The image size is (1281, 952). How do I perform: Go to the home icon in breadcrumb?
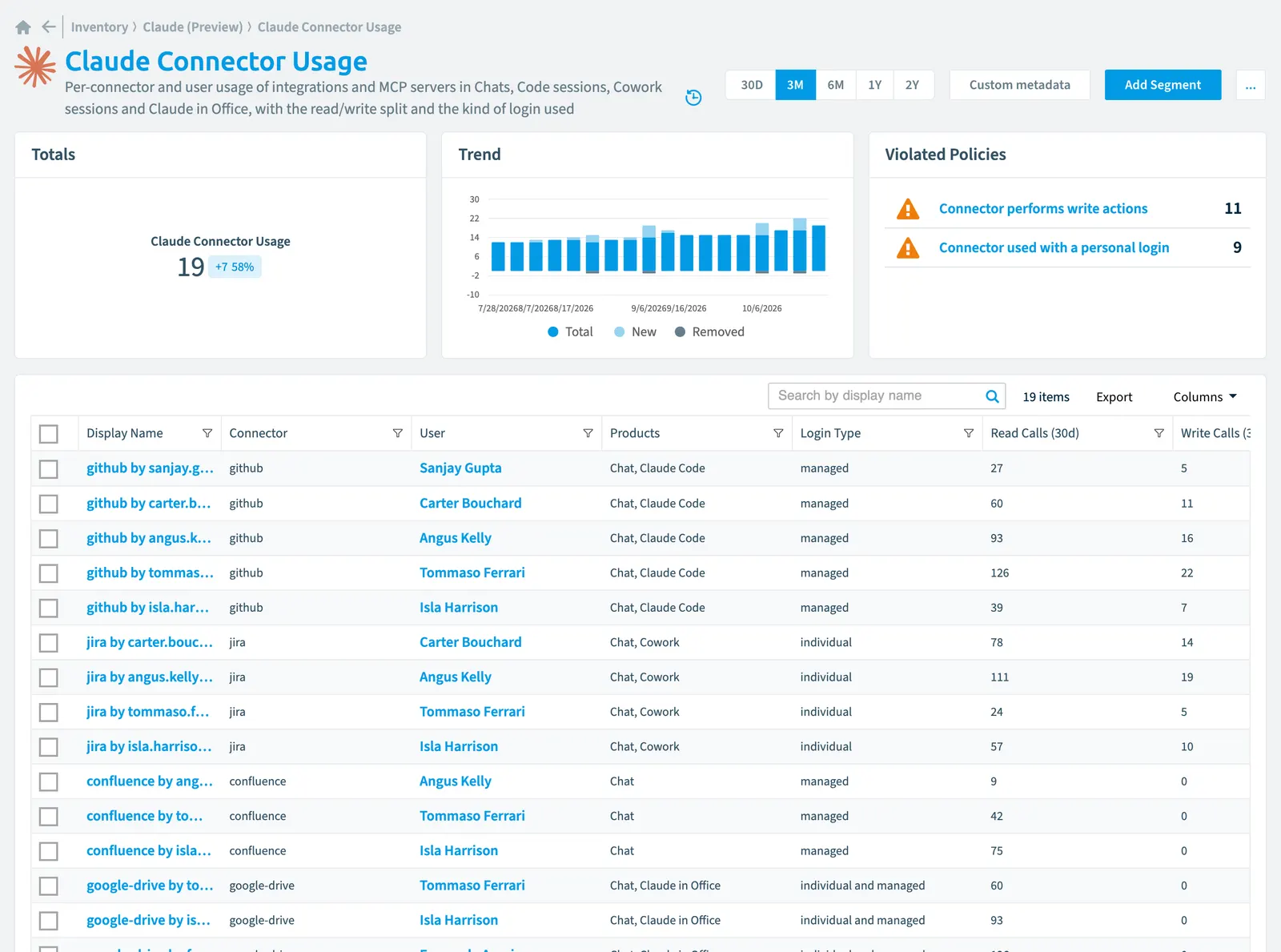pos(23,27)
